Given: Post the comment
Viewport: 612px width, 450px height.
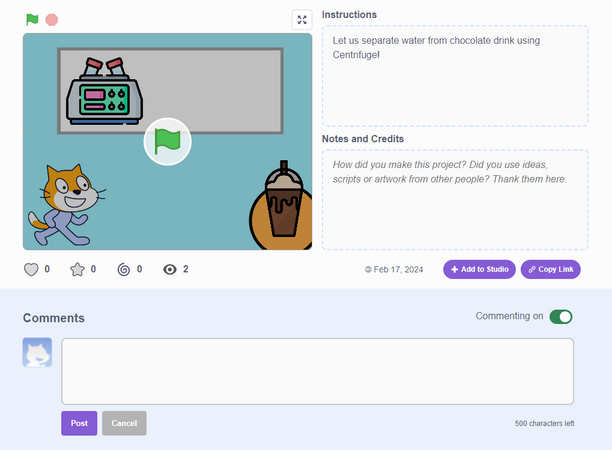Looking at the screenshot, I should pos(79,423).
